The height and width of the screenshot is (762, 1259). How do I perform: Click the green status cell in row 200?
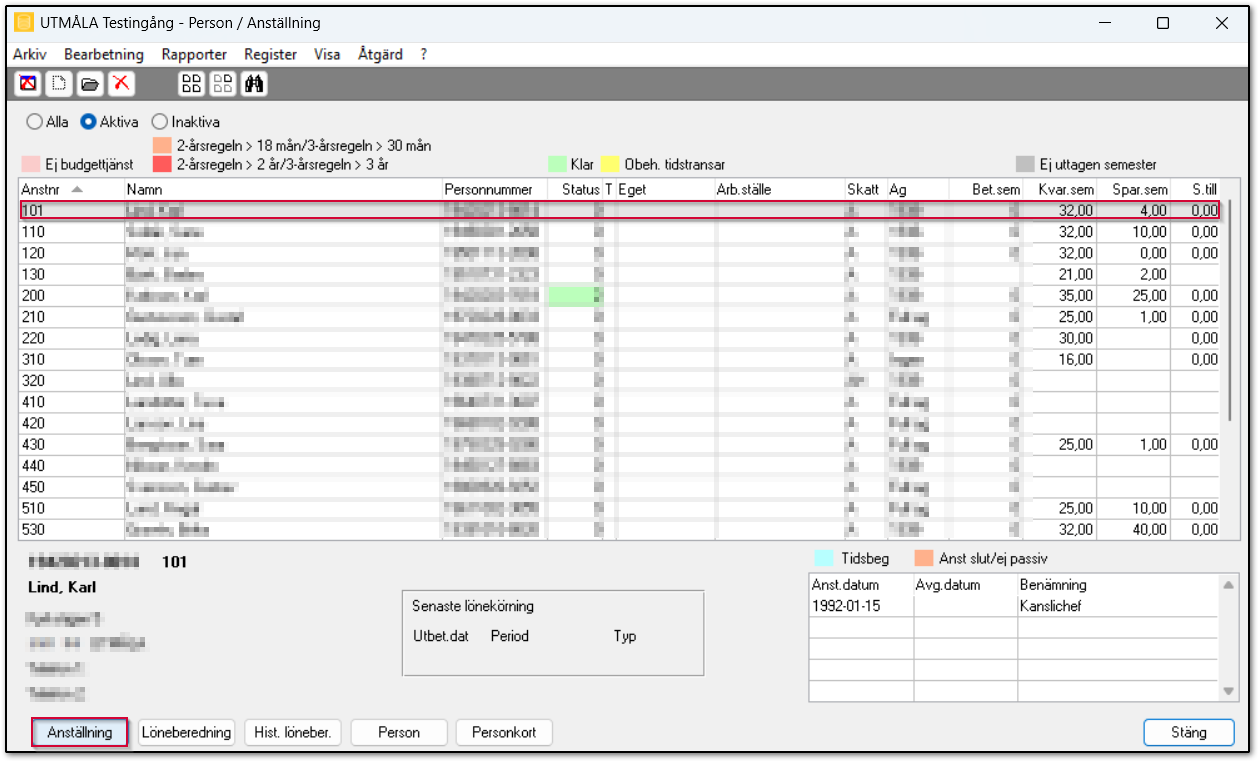[x=574, y=296]
